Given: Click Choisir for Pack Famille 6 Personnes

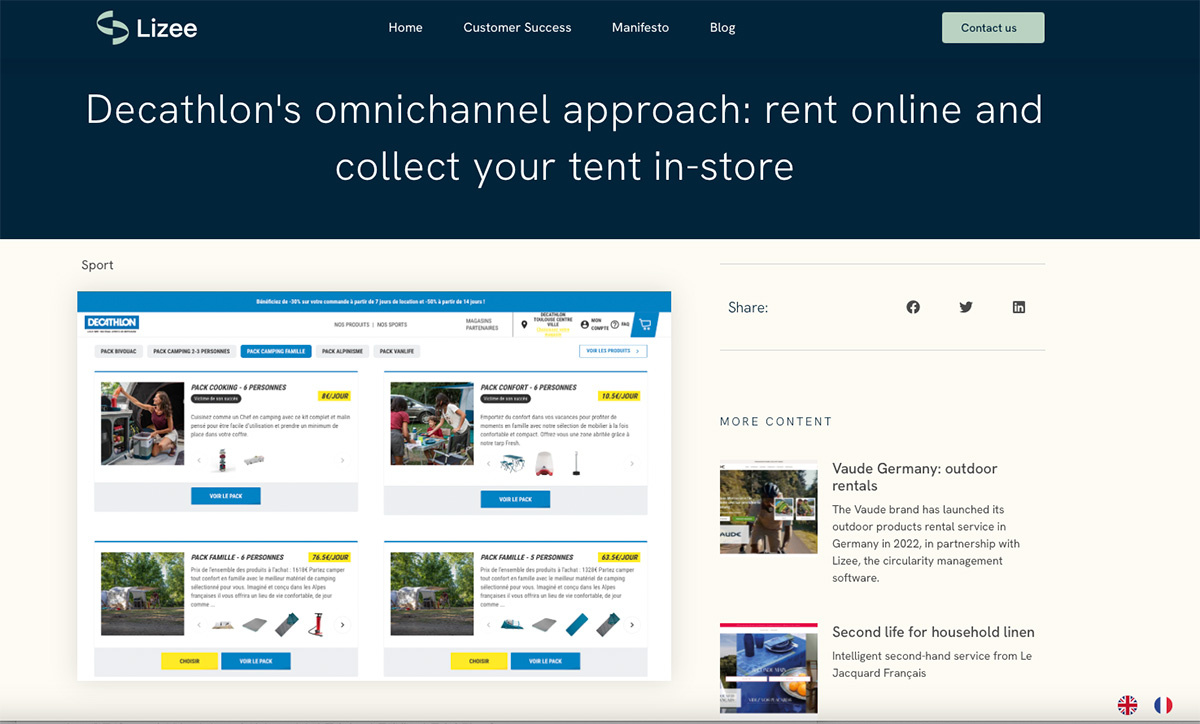Looking at the screenshot, I should click(190, 661).
